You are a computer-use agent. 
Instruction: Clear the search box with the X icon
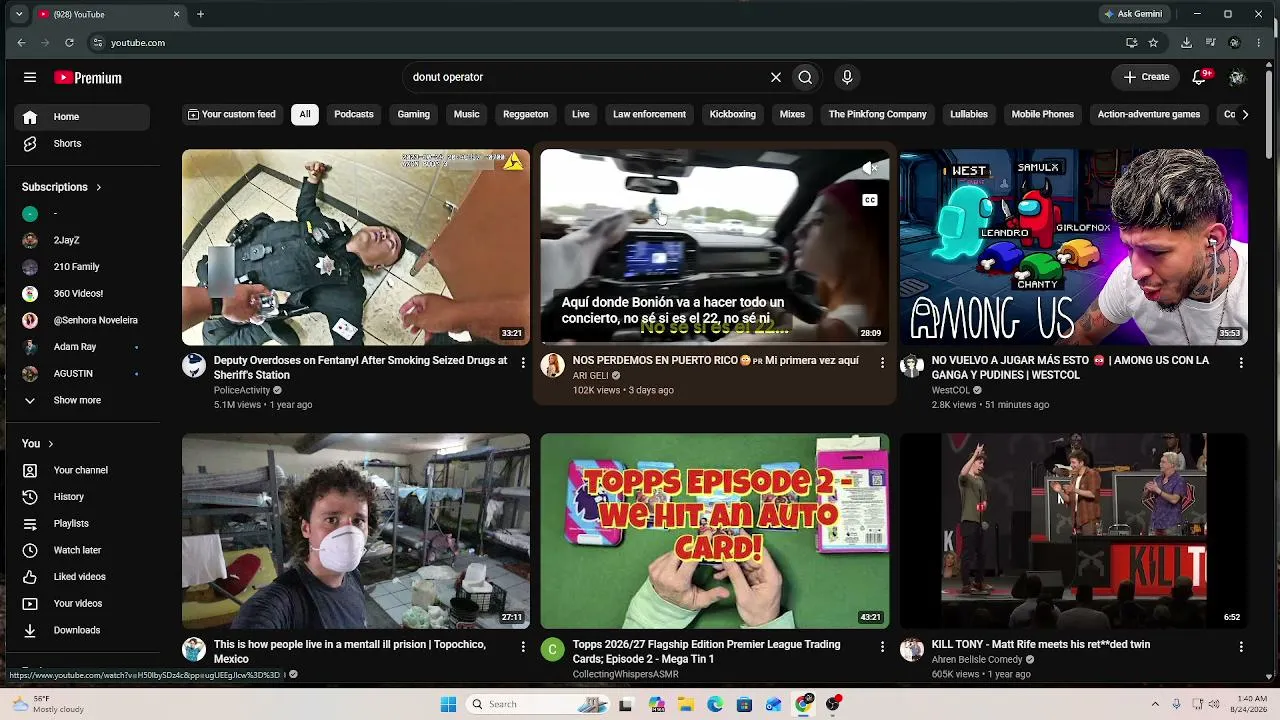pos(775,77)
